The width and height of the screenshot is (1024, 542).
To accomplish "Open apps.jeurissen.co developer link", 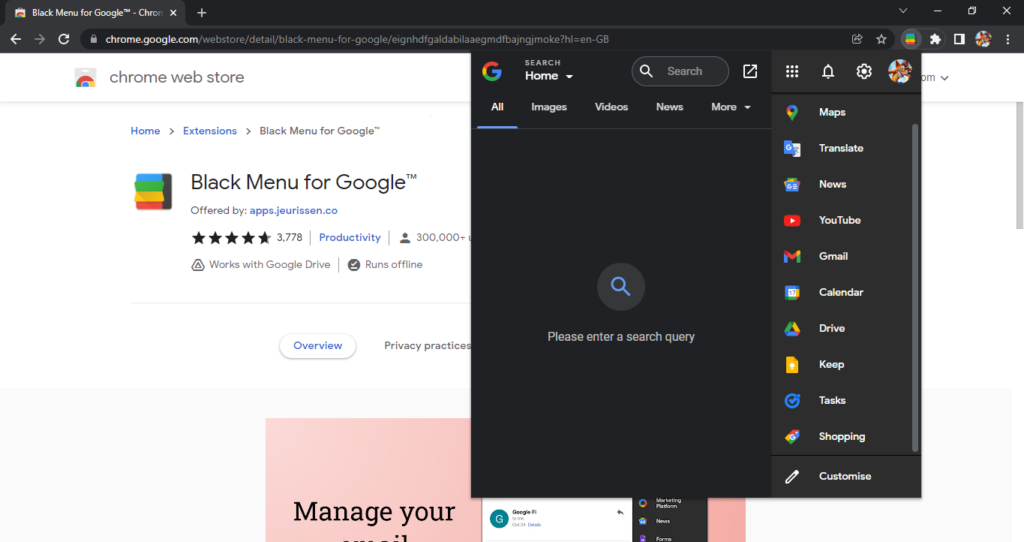I will [293, 210].
